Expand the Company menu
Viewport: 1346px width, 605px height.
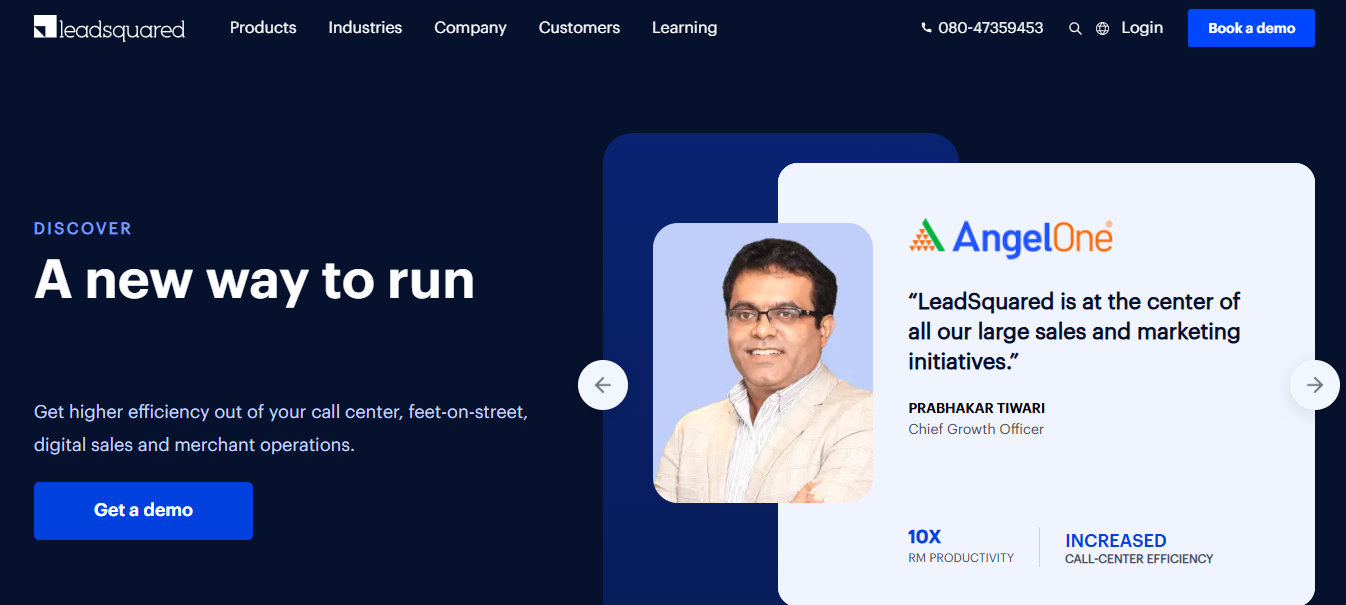point(470,28)
